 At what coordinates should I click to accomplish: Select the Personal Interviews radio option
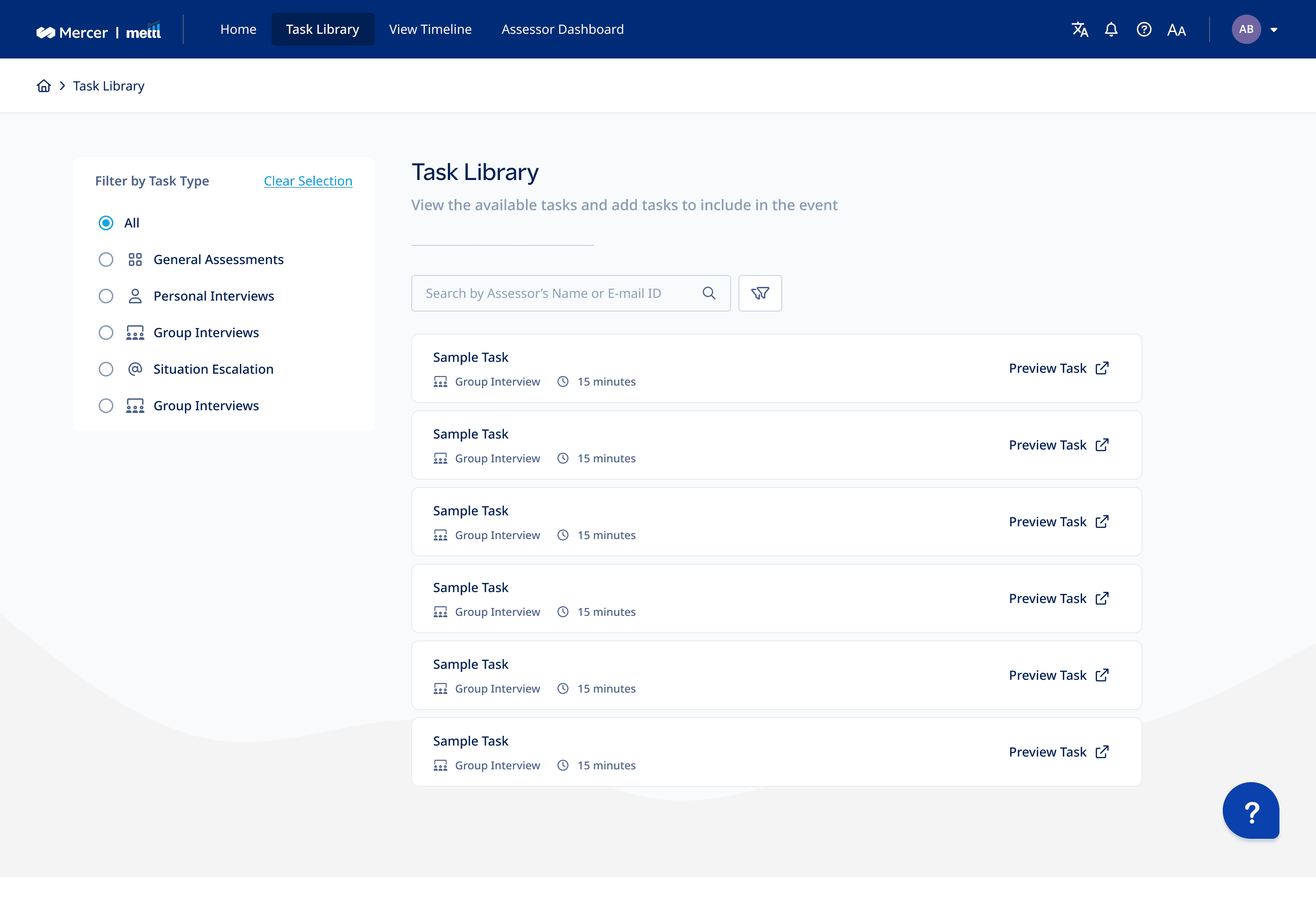click(x=106, y=296)
